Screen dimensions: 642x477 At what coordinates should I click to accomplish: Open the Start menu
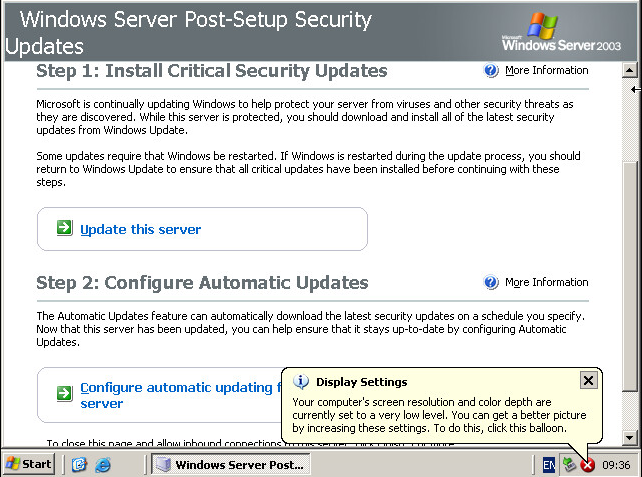pos(29,464)
